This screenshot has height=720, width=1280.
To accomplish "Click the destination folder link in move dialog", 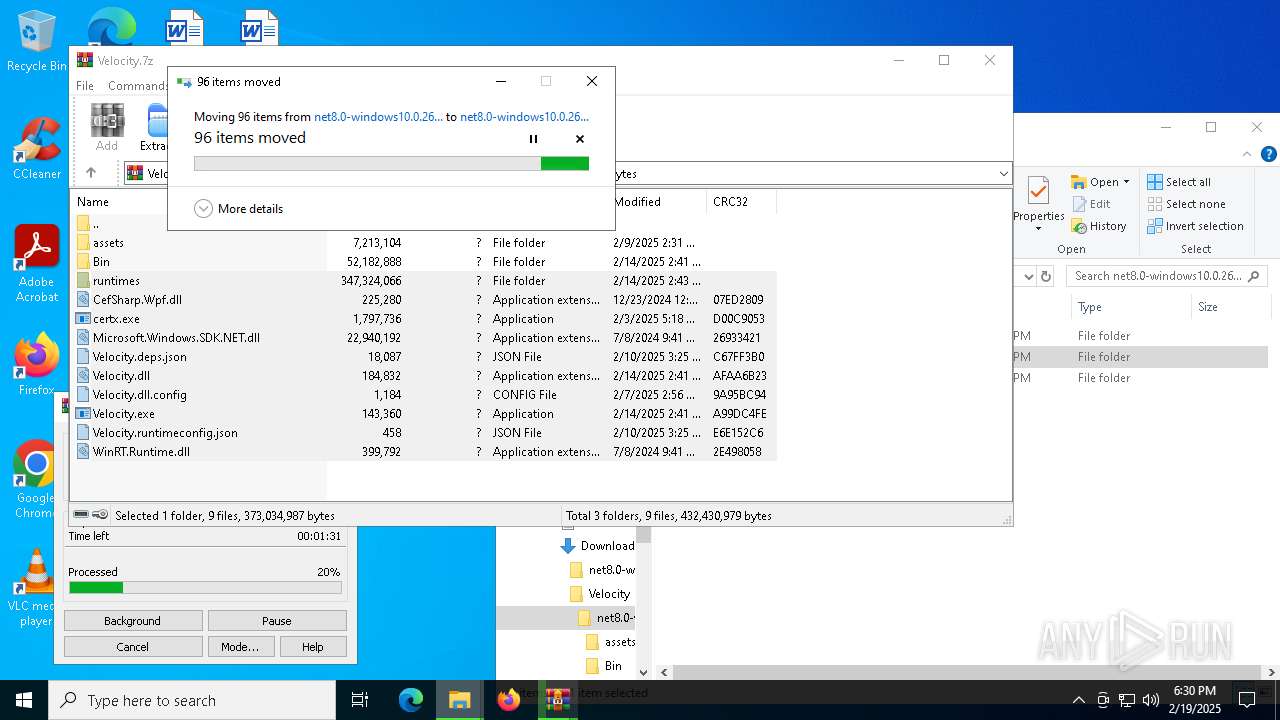I will (524, 117).
